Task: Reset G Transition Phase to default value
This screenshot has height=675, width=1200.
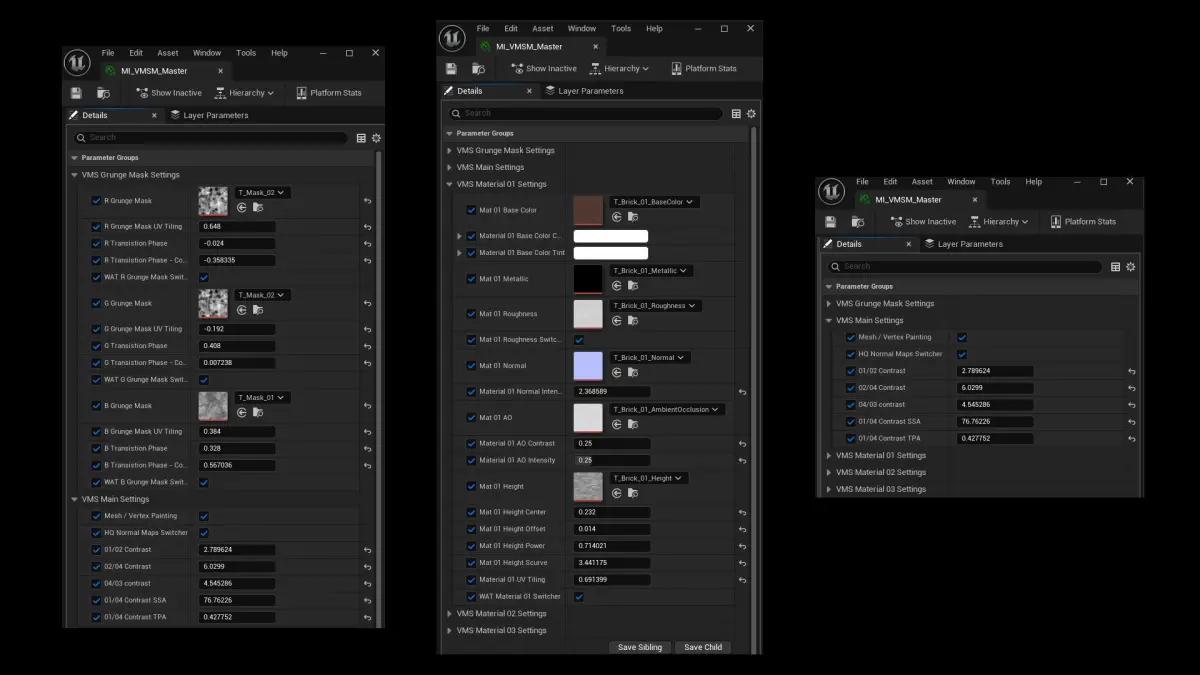Action: click(367, 346)
